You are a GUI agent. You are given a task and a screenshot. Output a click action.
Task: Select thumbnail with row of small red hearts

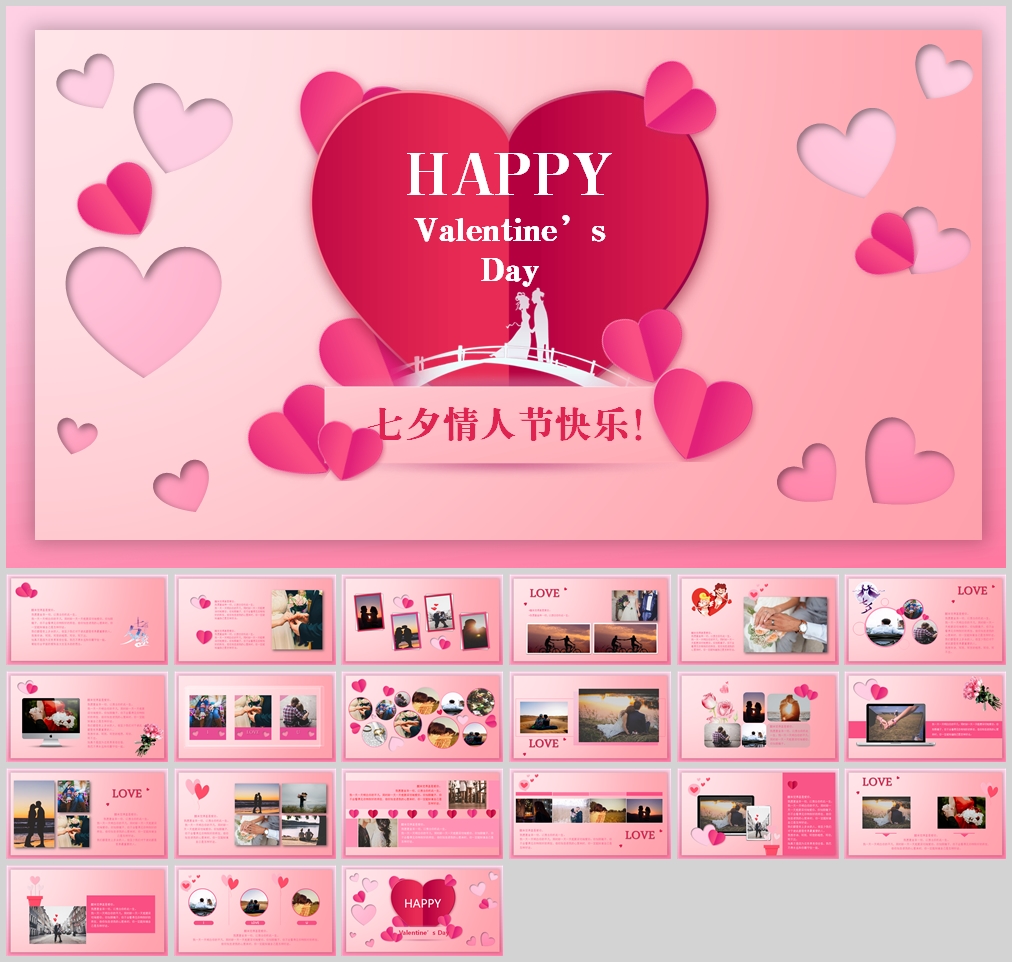pos(422,813)
